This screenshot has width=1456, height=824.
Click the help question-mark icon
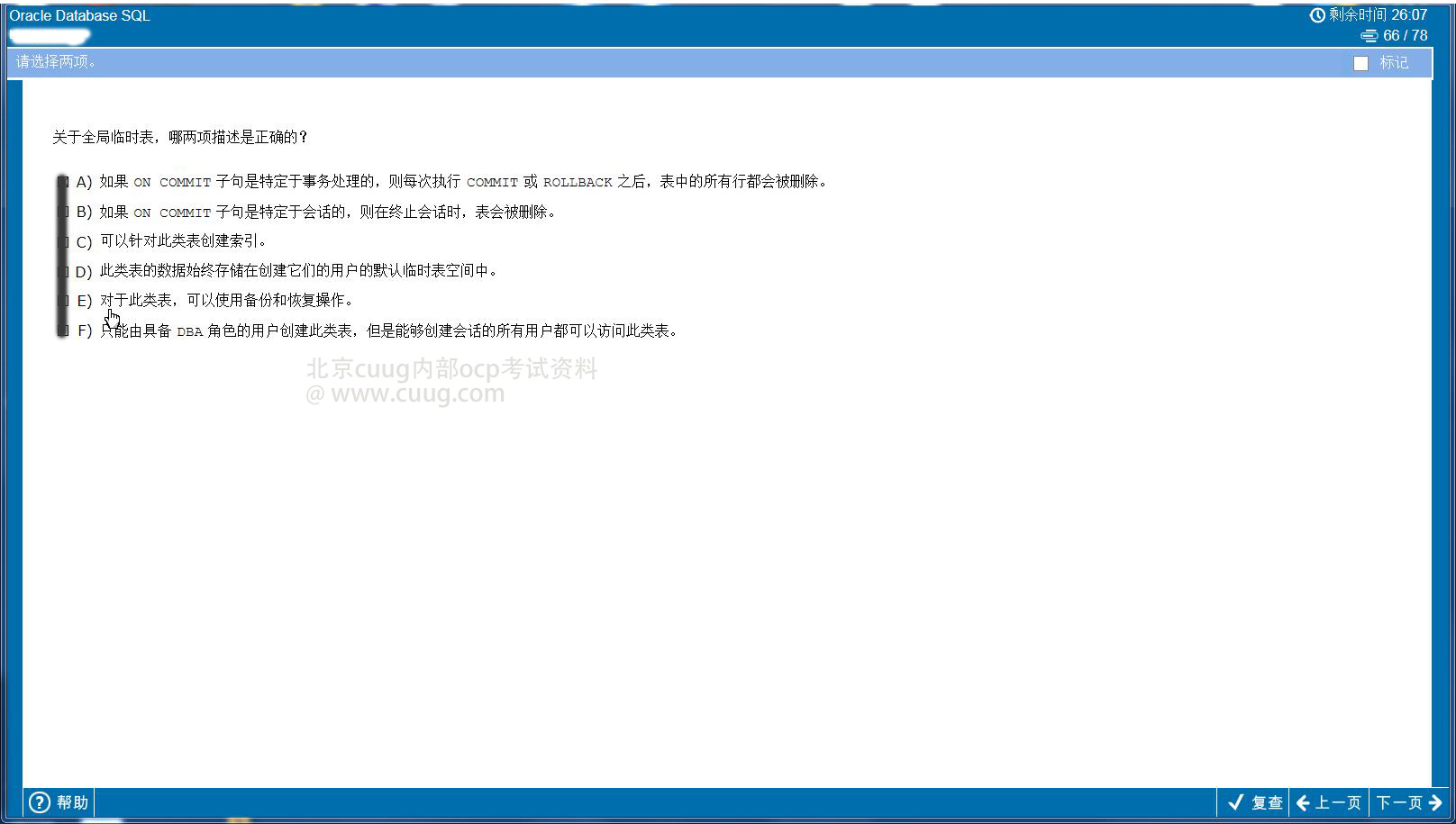40,802
